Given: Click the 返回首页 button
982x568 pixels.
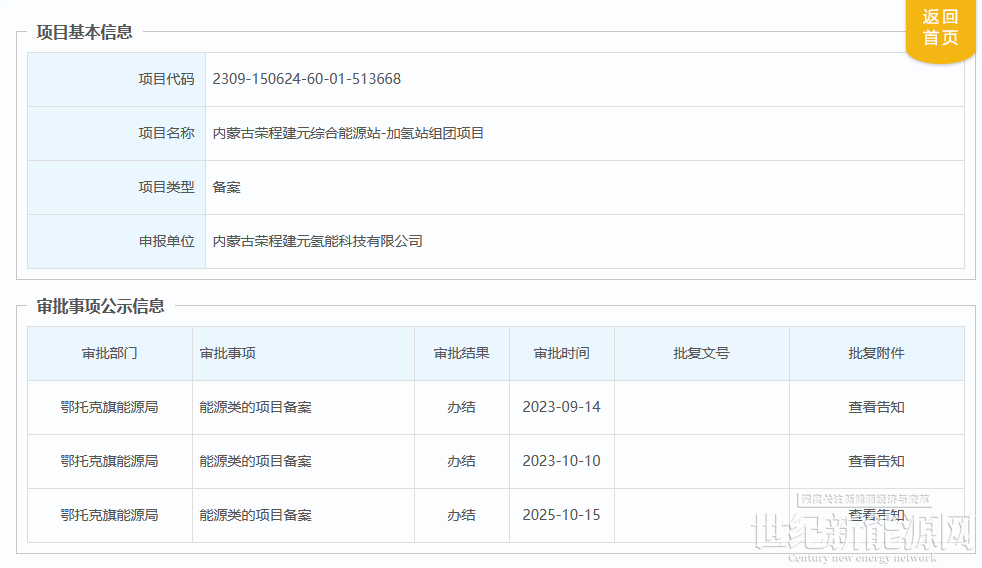Looking at the screenshot, I should [x=939, y=28].
